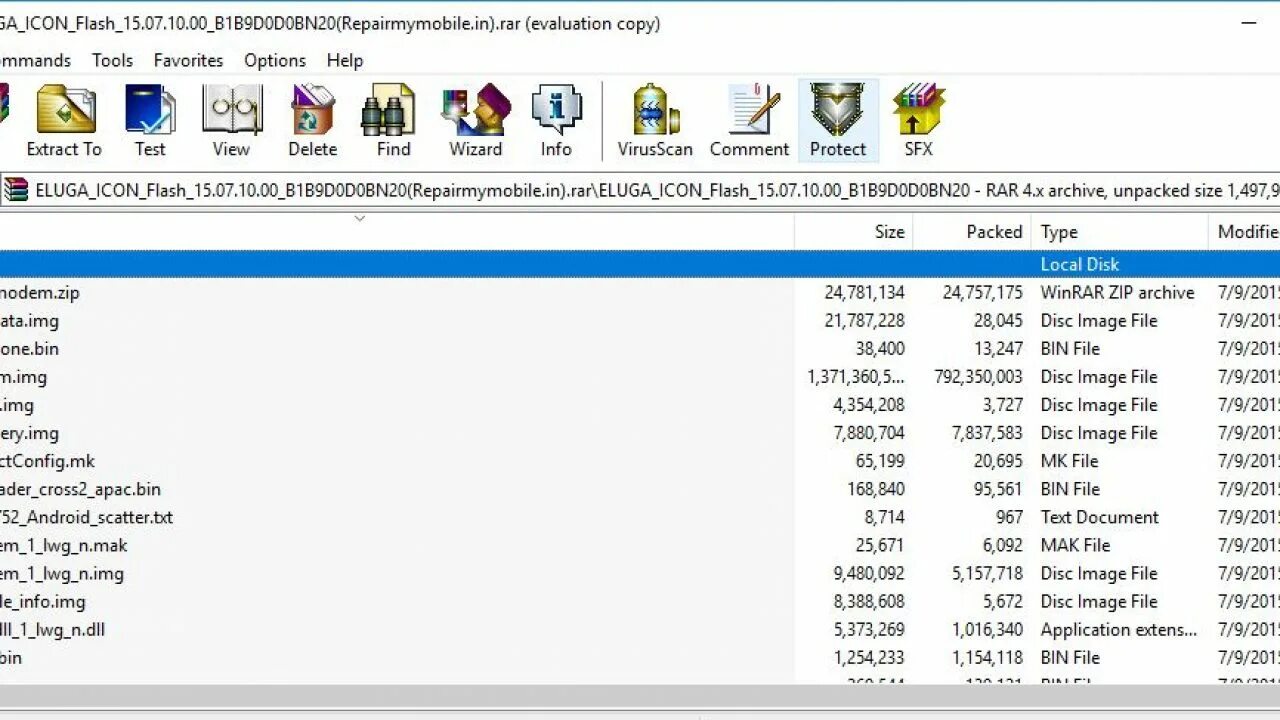
Task: Click the MAK File type cell
Action: click(x=1075, y=545)
